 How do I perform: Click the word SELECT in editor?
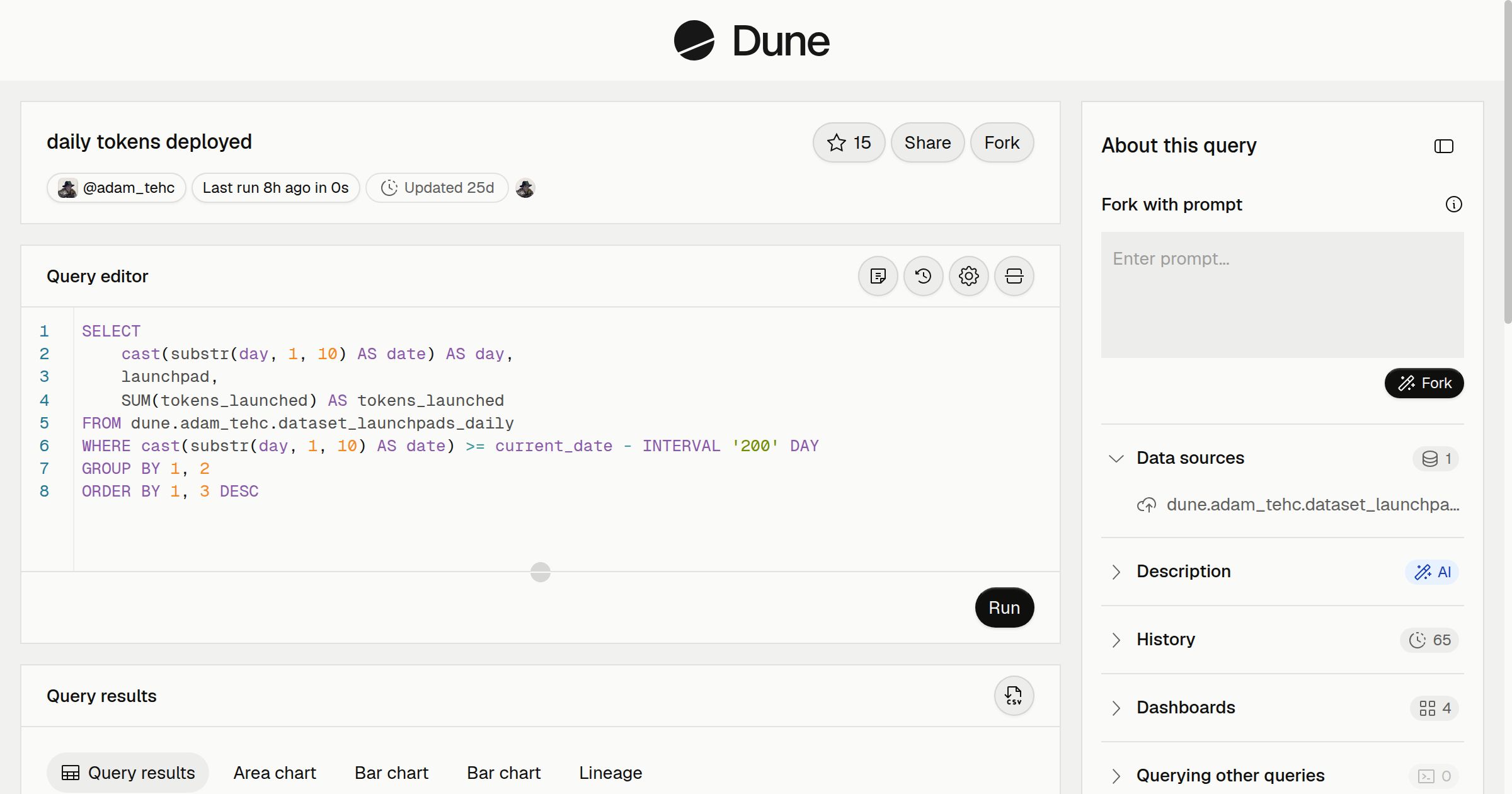click(111, 331)
